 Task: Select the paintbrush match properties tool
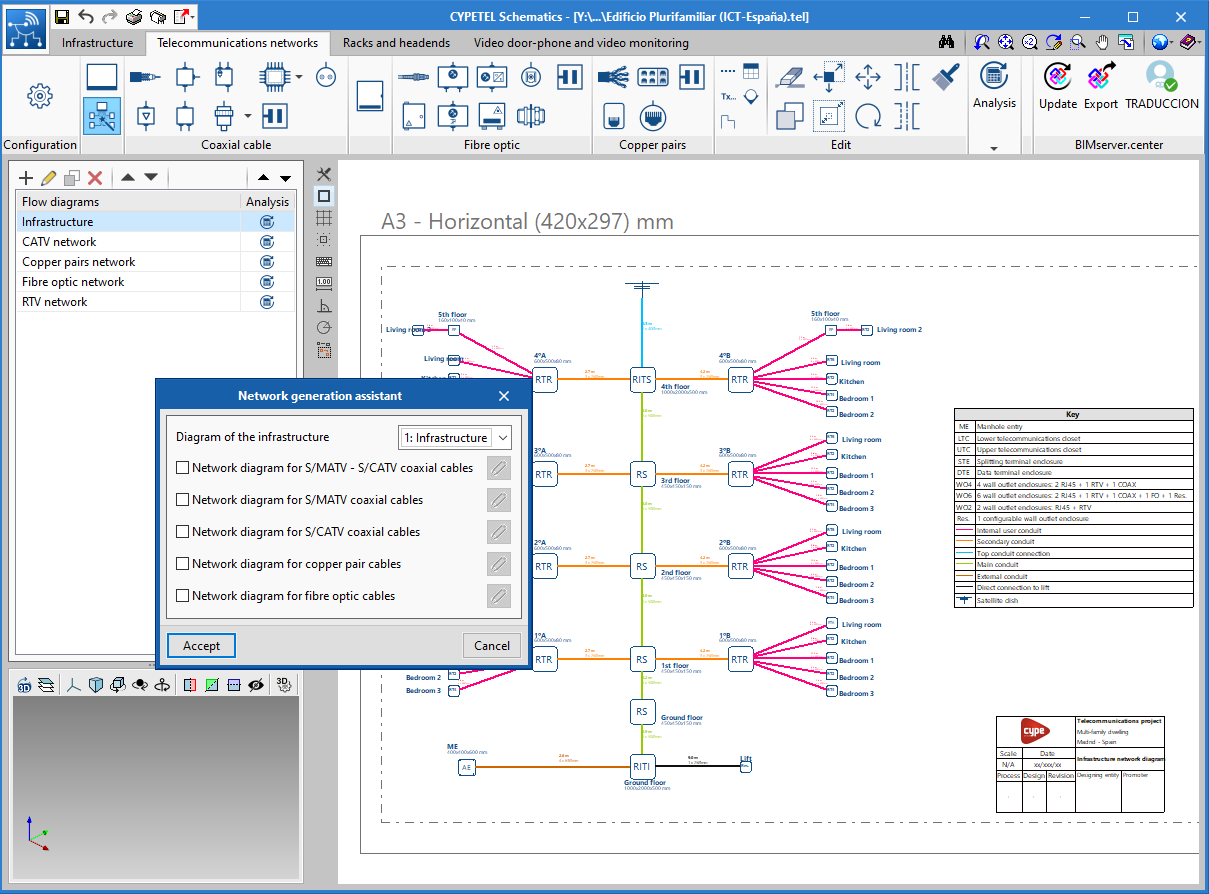point(945,77)
